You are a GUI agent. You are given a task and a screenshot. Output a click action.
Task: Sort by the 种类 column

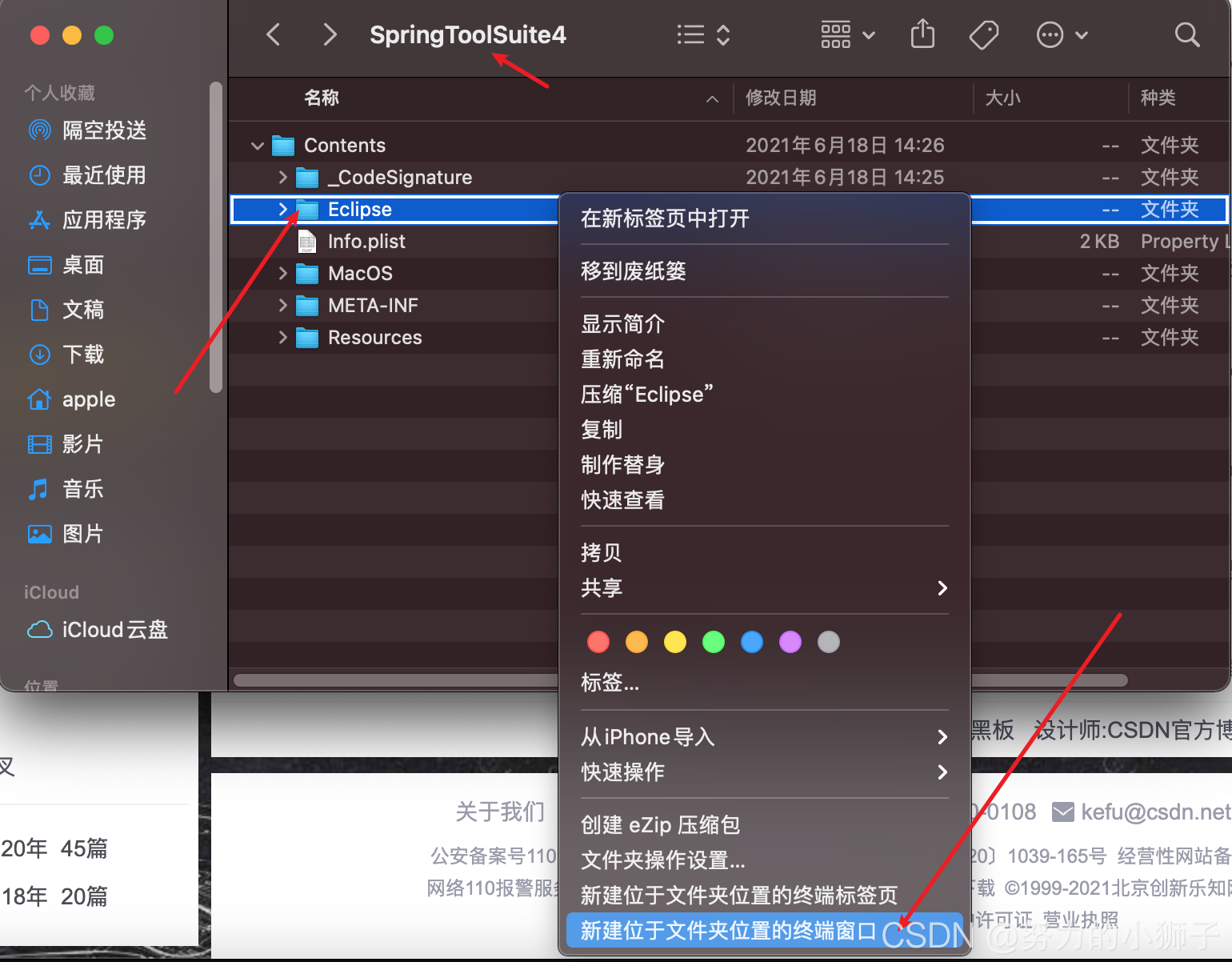[1158, 98]
